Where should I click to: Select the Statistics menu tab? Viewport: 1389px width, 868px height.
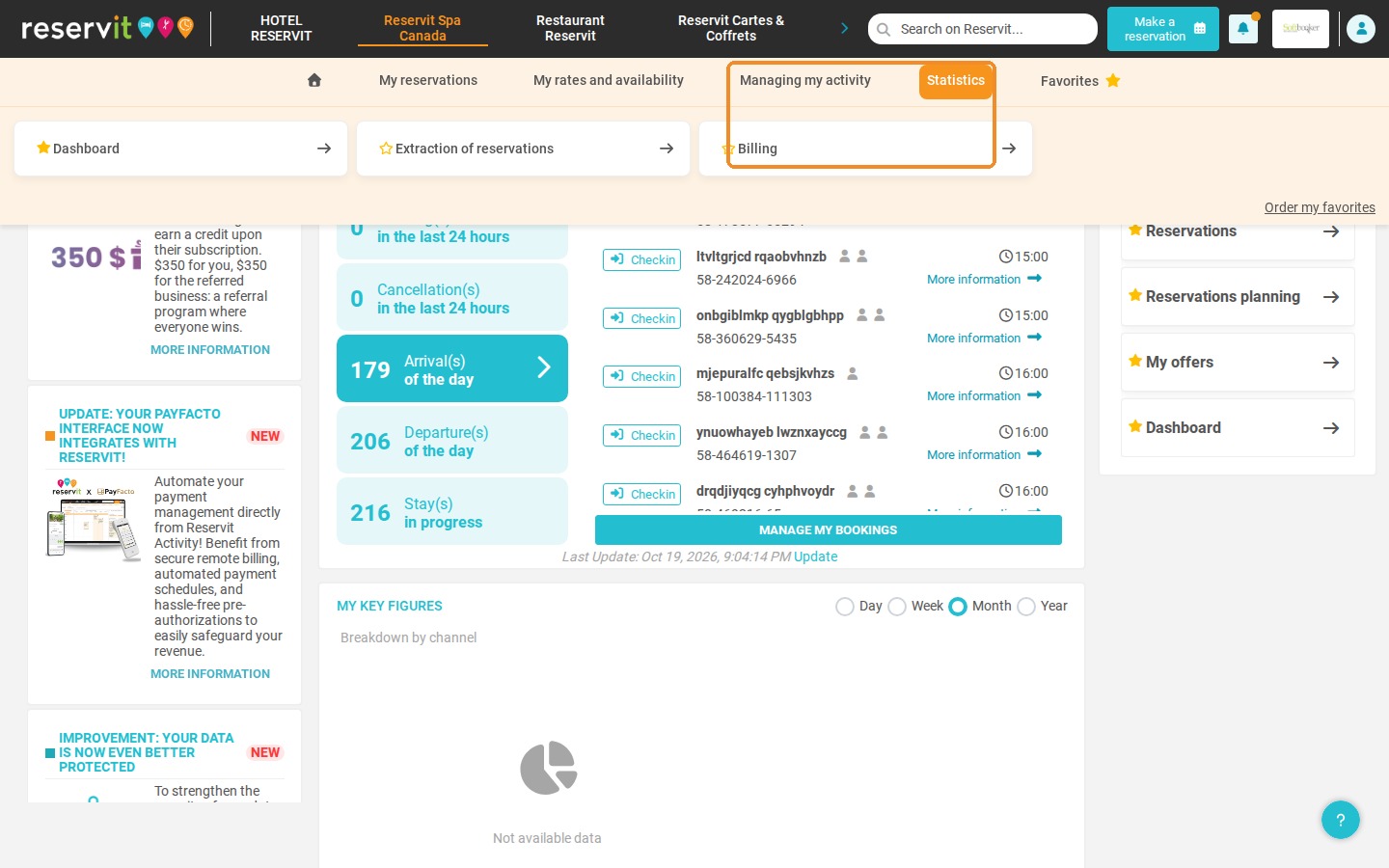point(956,81)
